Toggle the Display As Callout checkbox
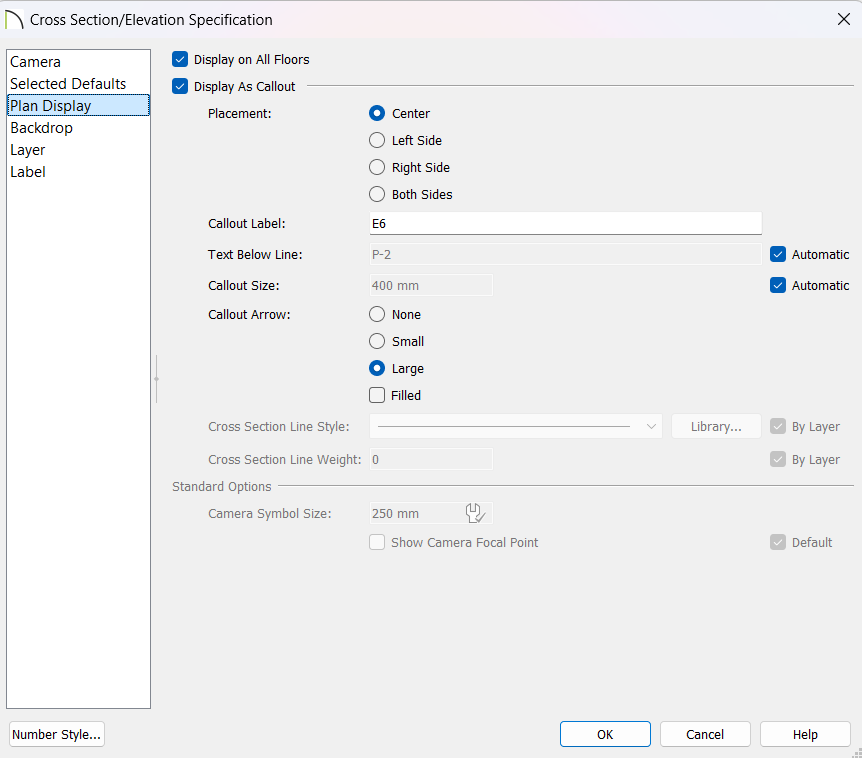This screenshot has width=862, height=758. click(180, 86)
